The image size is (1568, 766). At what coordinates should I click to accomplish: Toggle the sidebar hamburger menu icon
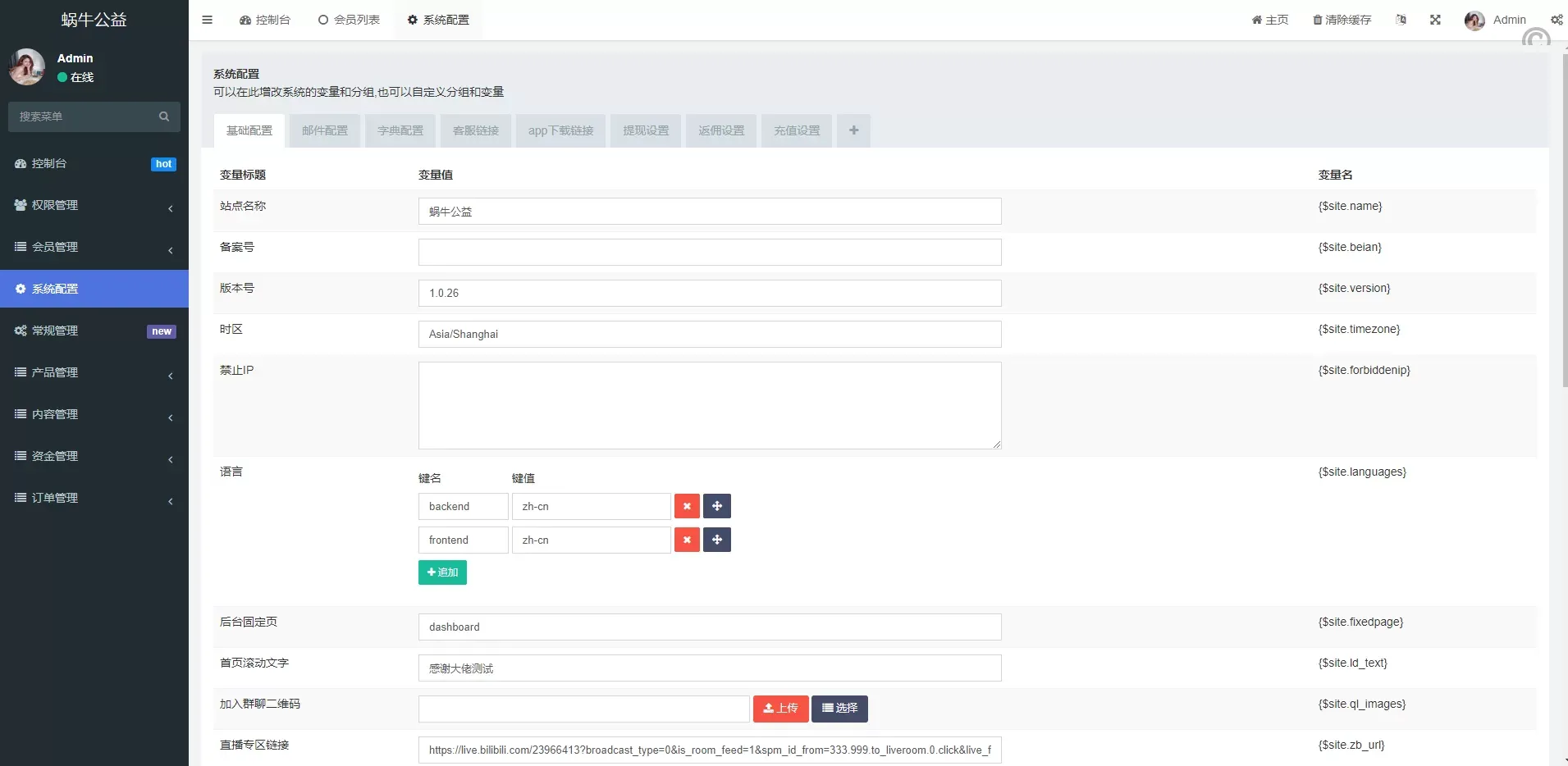(207, 20)
